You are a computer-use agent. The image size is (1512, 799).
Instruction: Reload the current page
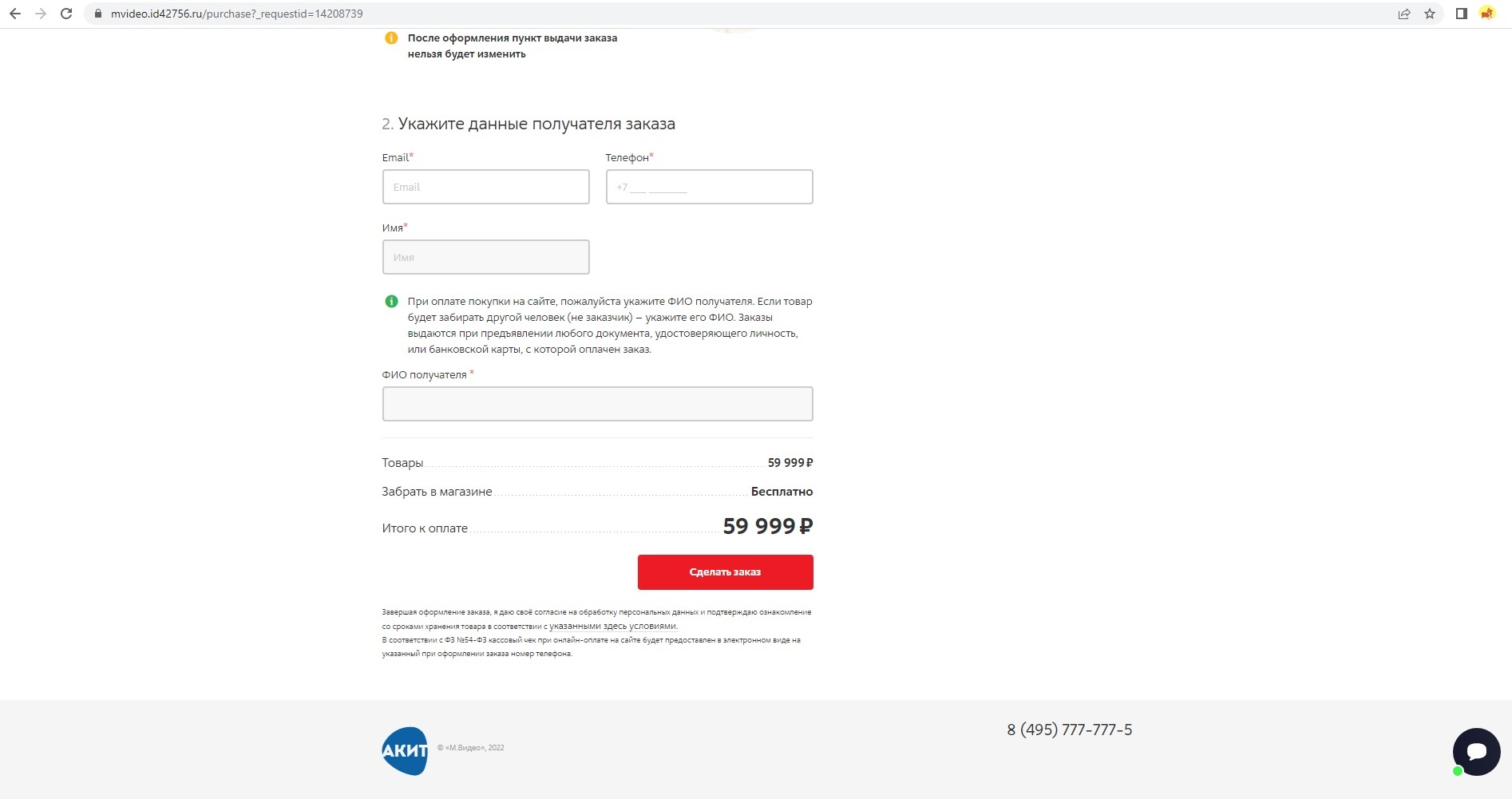(x=66, y=14)
